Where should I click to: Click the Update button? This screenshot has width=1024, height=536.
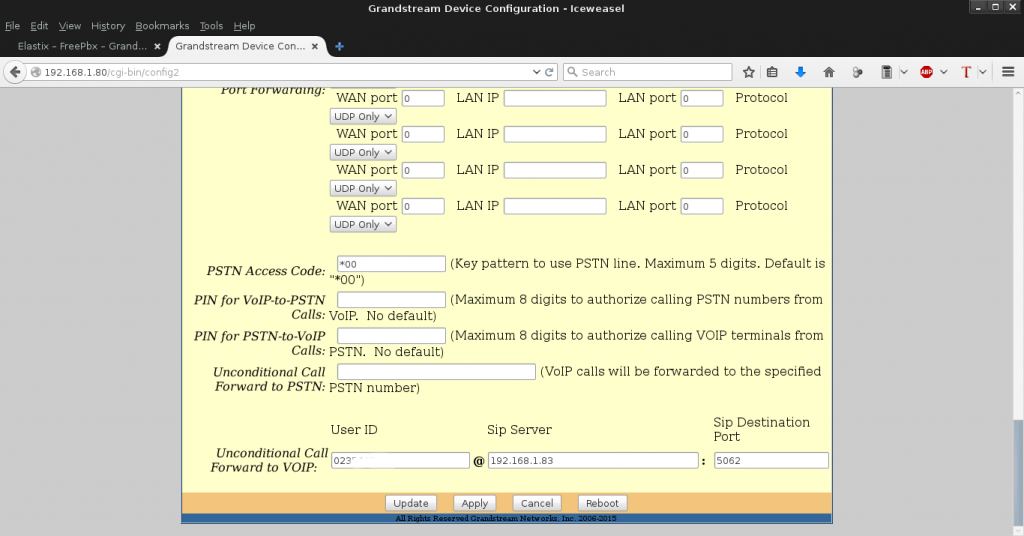point(410,503)
